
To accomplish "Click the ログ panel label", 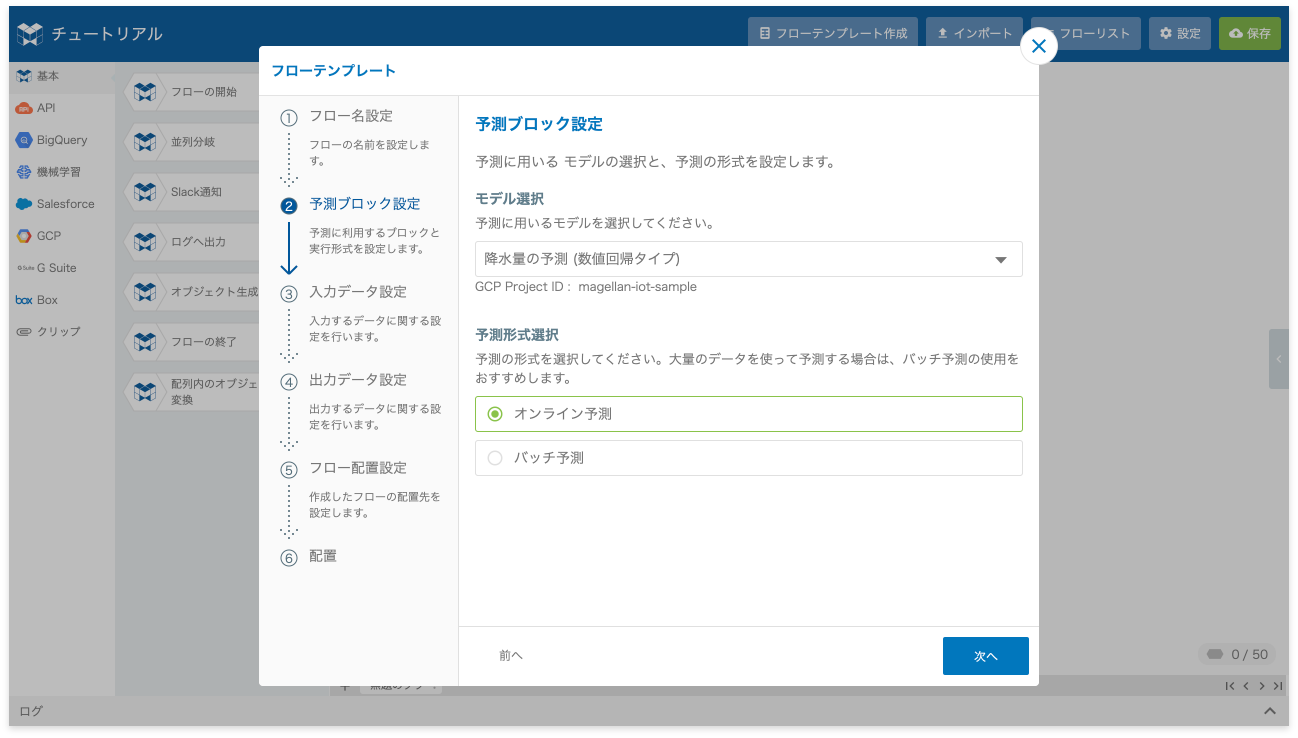I will point(31,711).
